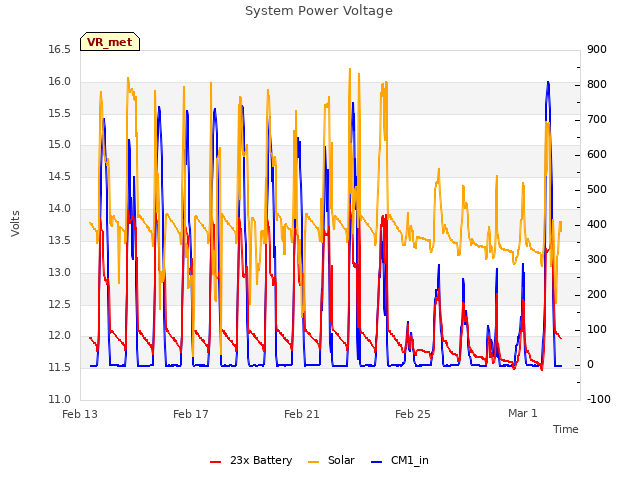Screen dimensions: 640x480
Task: Click the 16.5 left axis value
Action: pos(60,50)
